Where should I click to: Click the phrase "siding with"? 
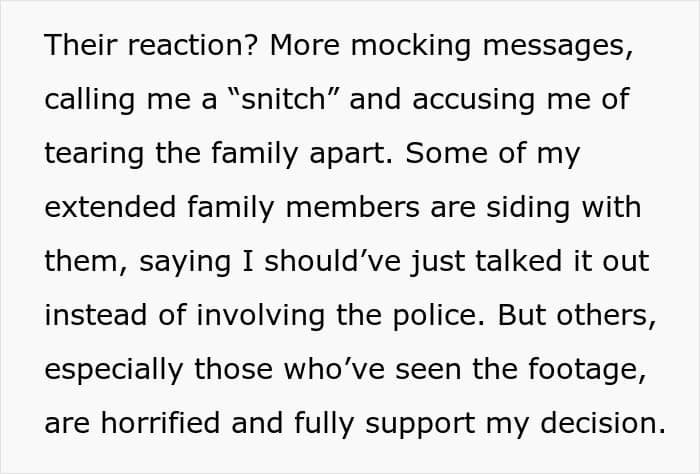click(563, 208)
